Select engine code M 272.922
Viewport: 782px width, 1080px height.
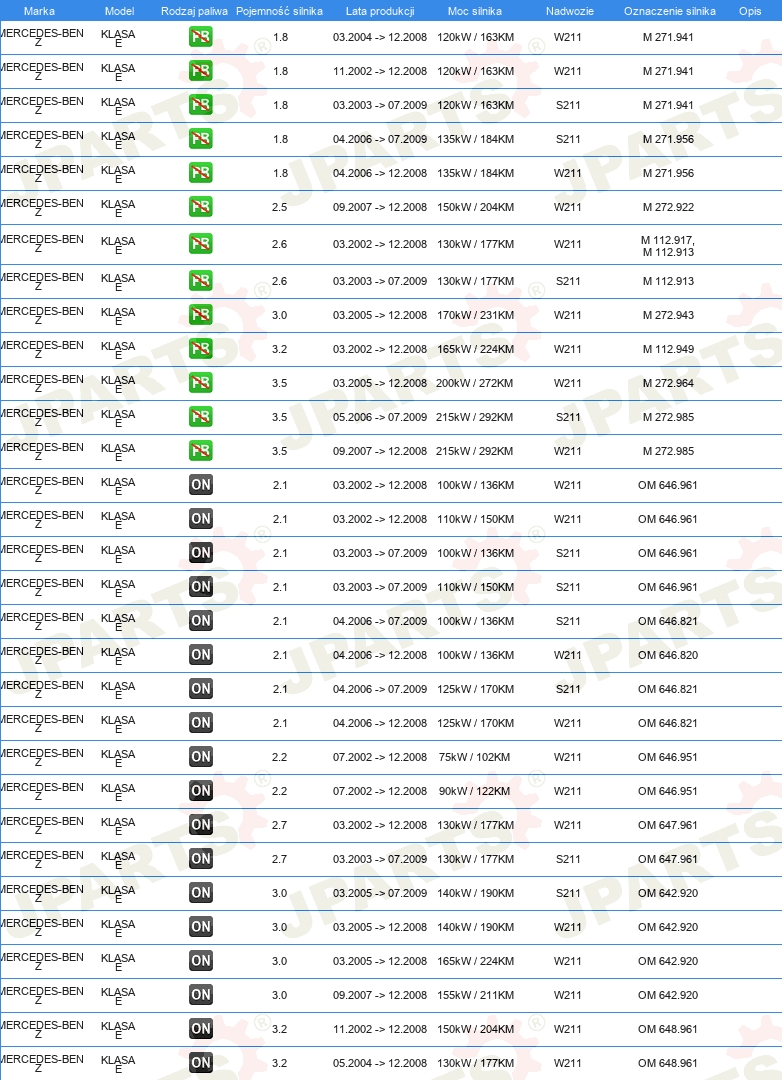point(668,207)
